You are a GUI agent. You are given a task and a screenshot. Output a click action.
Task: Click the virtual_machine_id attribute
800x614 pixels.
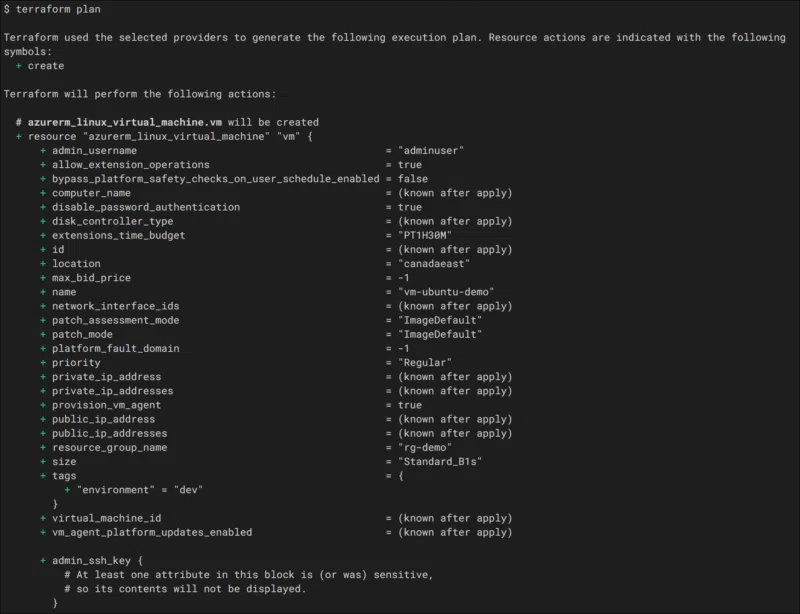tap(106, 518)
